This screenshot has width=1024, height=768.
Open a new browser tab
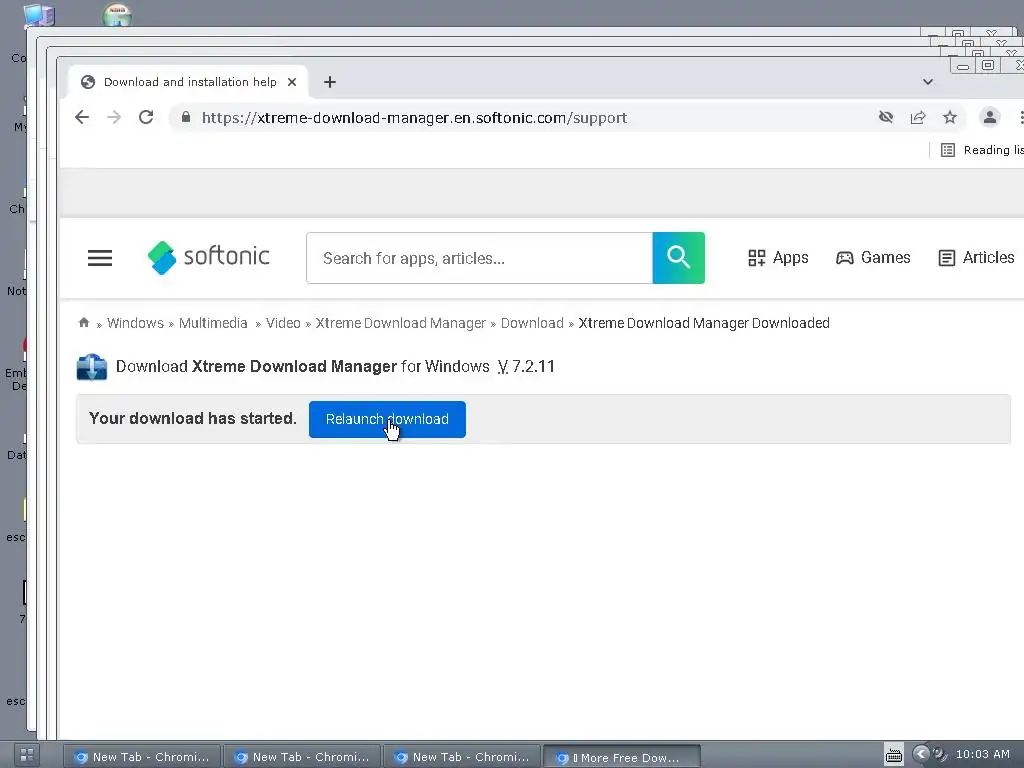tap(330, 82)
